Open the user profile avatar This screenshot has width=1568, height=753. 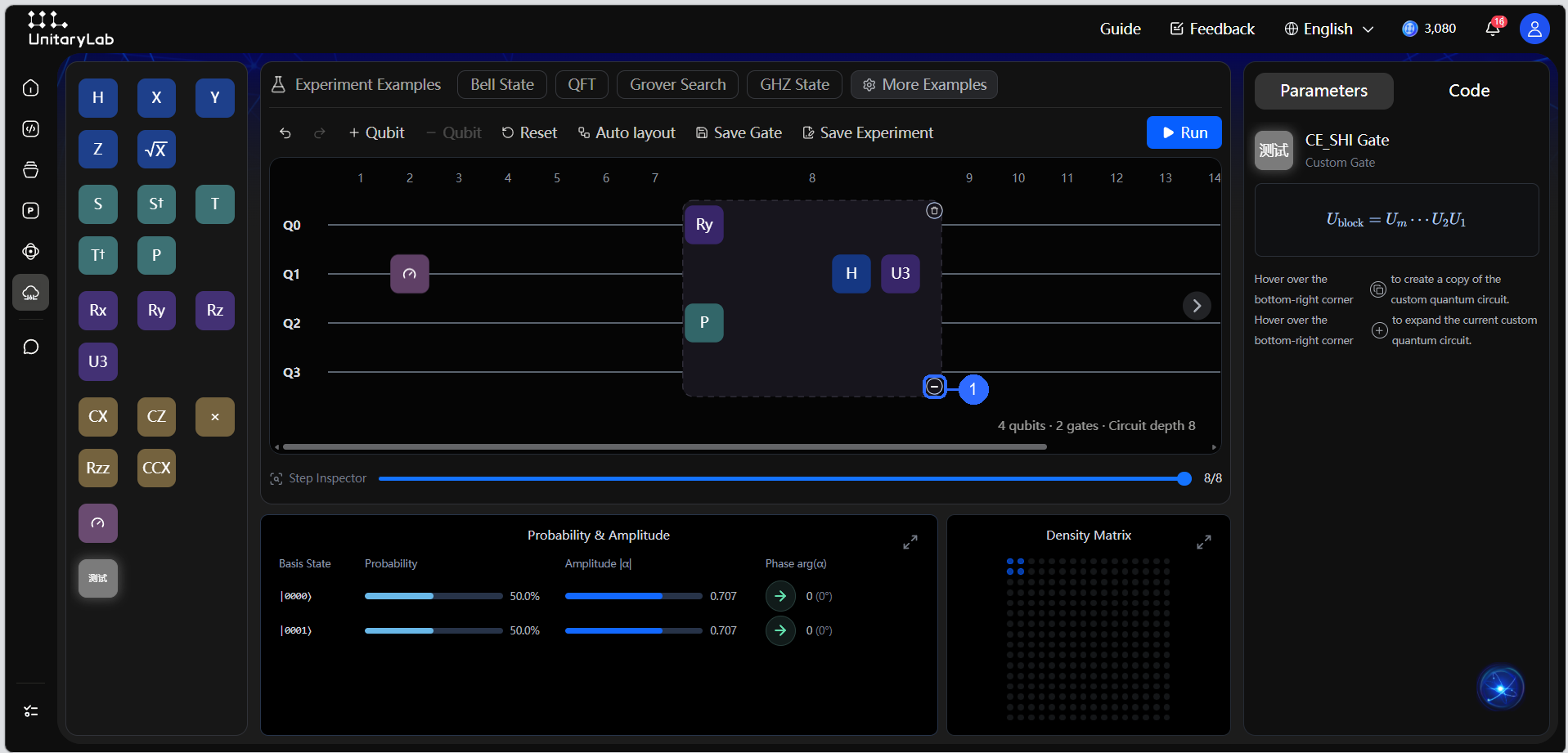tap(1534, 29)
